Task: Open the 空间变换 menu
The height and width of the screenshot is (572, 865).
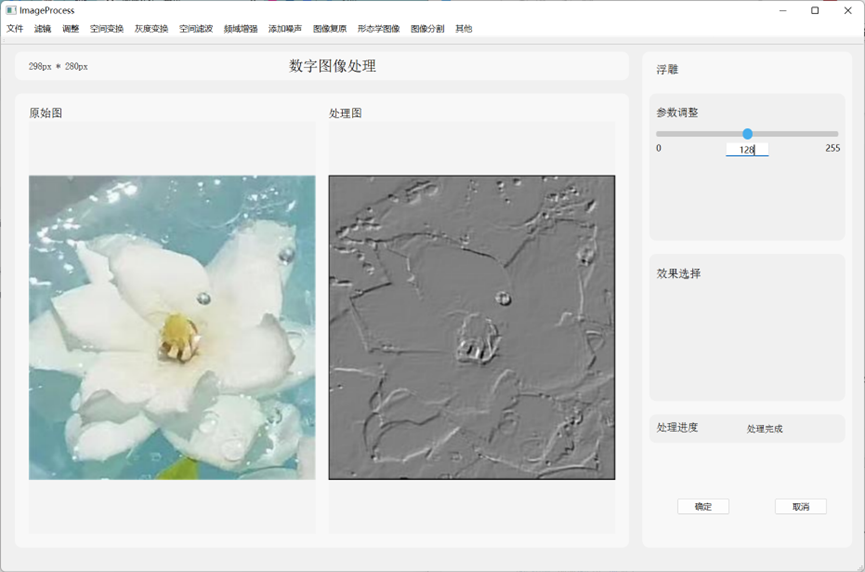Action: [107, 29]
